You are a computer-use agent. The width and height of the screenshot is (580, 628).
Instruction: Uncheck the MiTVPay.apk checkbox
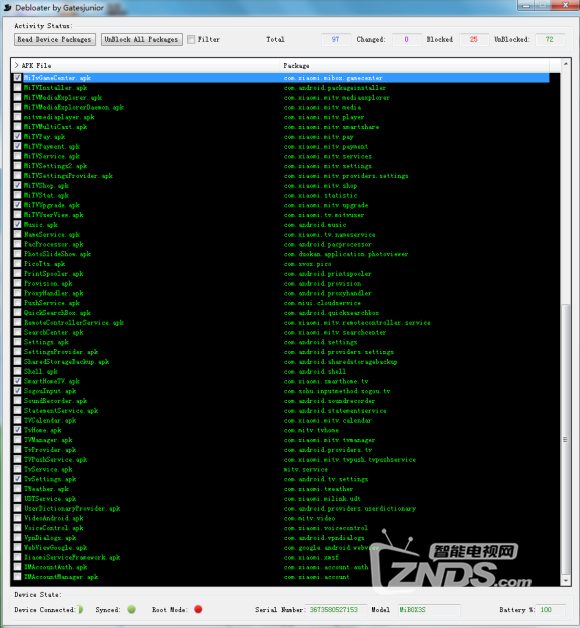click(x=18, y=137)
